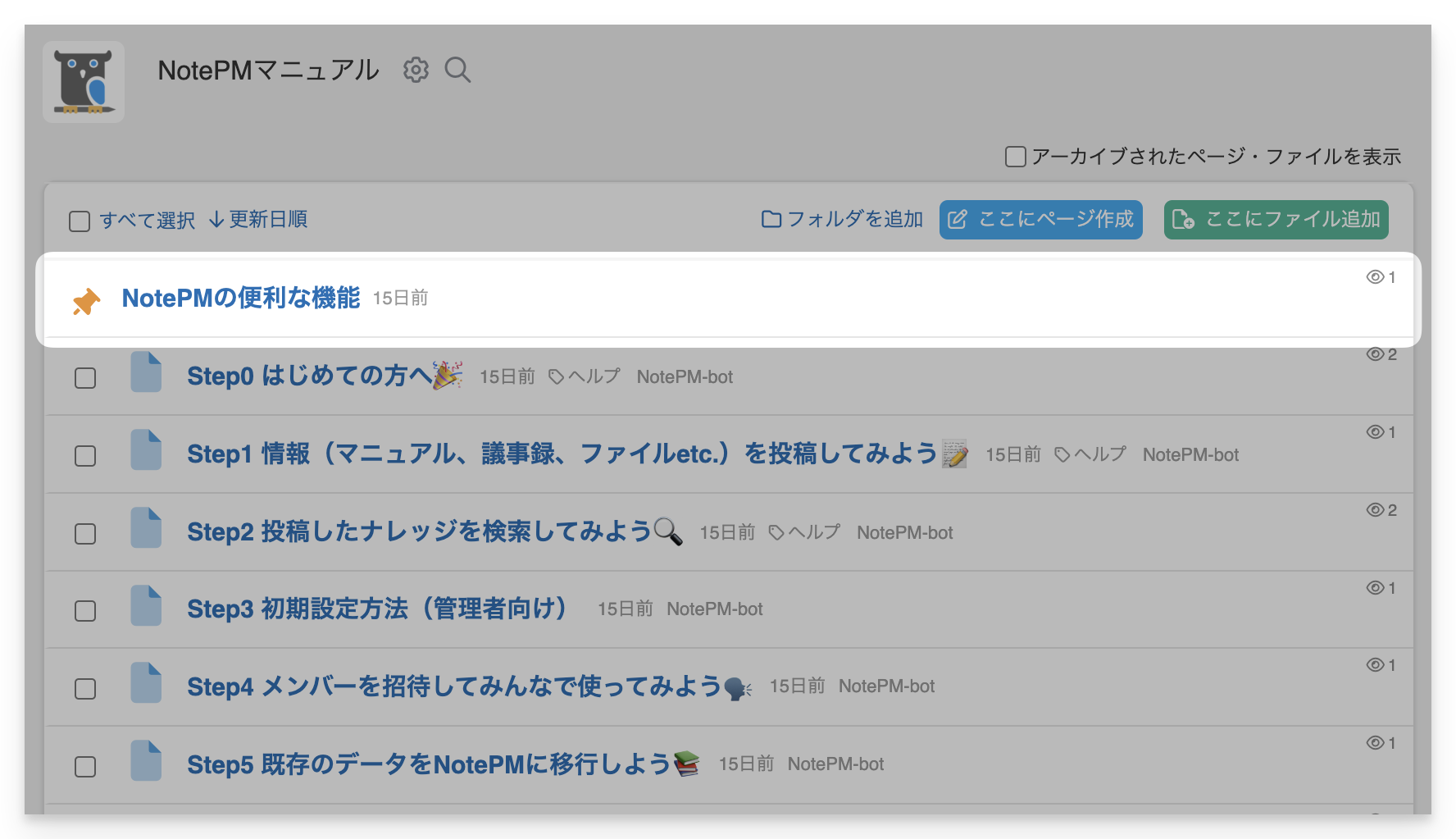Click file icon of Step4 row
Viewport: 1456px width, 839px height.
coord(146,683)
